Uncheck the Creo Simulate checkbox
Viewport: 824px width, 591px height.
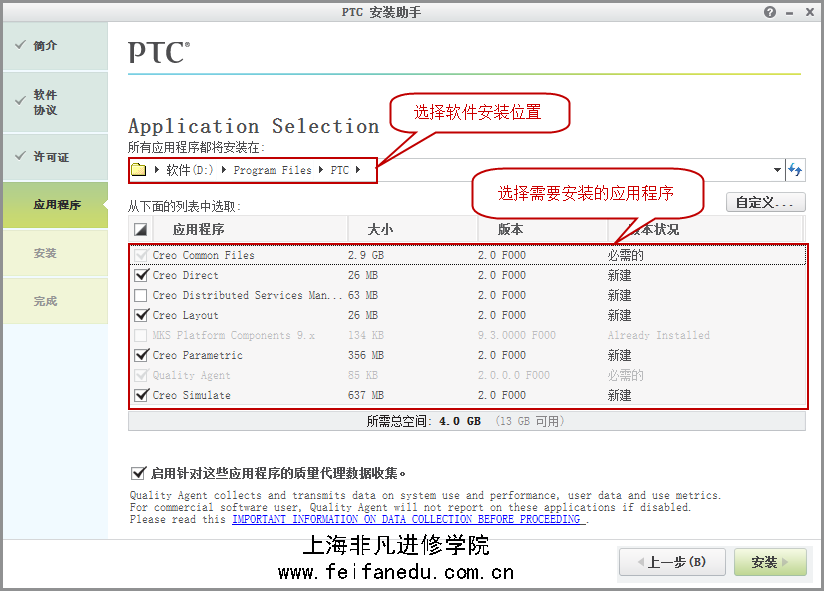[x=141, y=395]
